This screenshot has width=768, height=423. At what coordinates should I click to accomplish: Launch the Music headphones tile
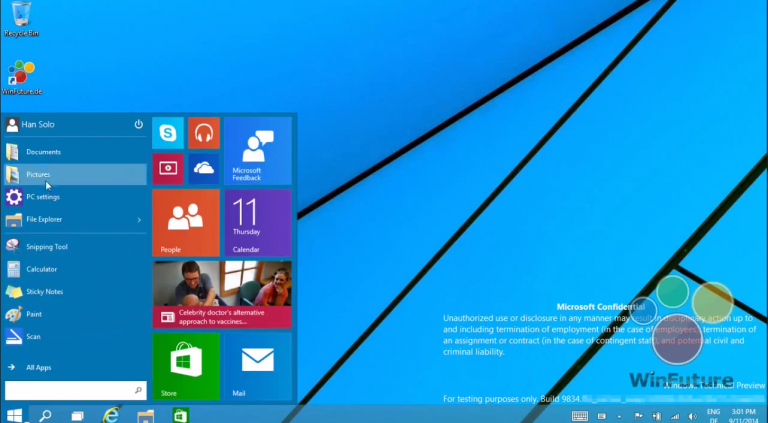pos(204,133)
